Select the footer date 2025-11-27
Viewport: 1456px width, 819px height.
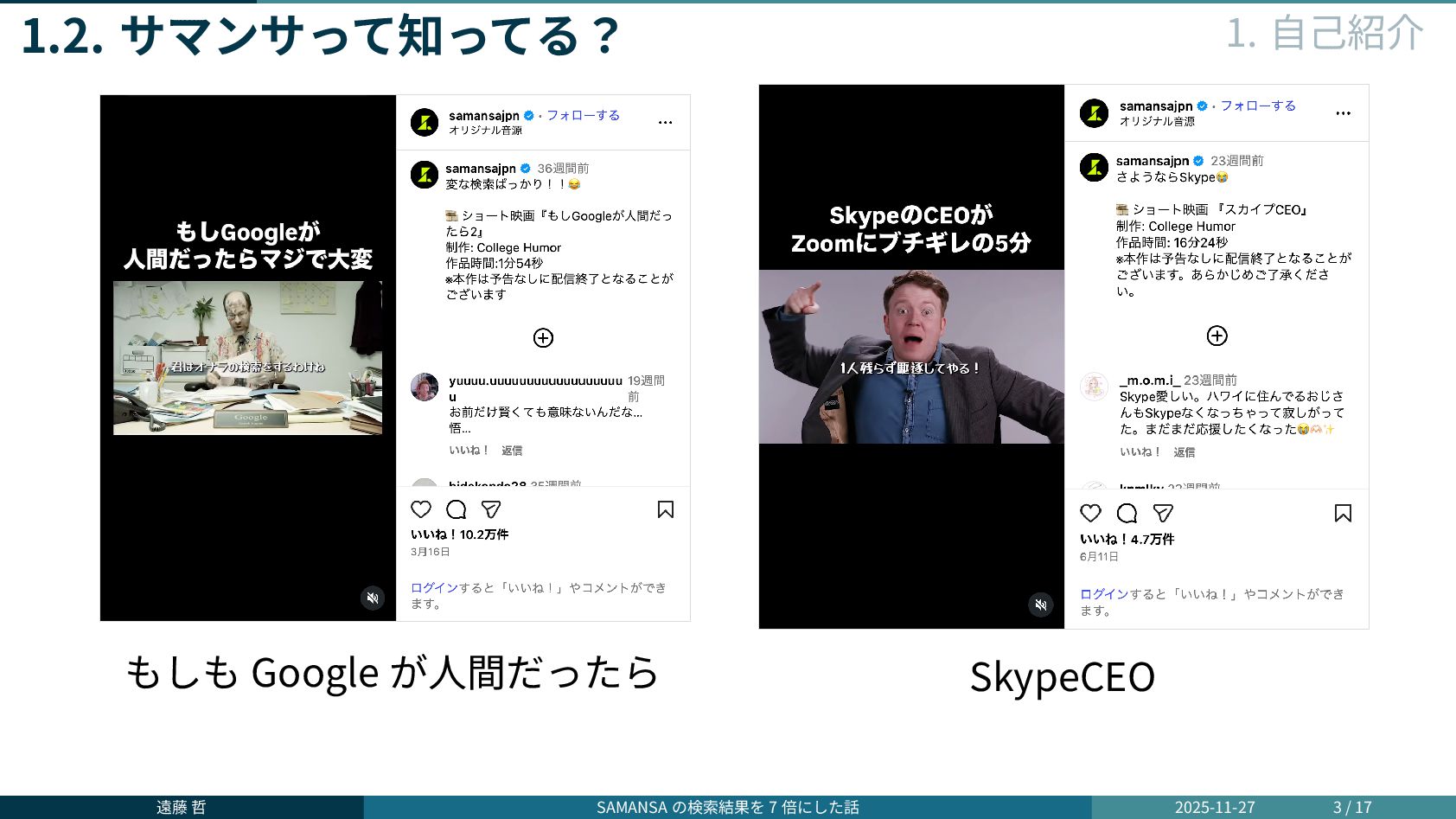1215,807
